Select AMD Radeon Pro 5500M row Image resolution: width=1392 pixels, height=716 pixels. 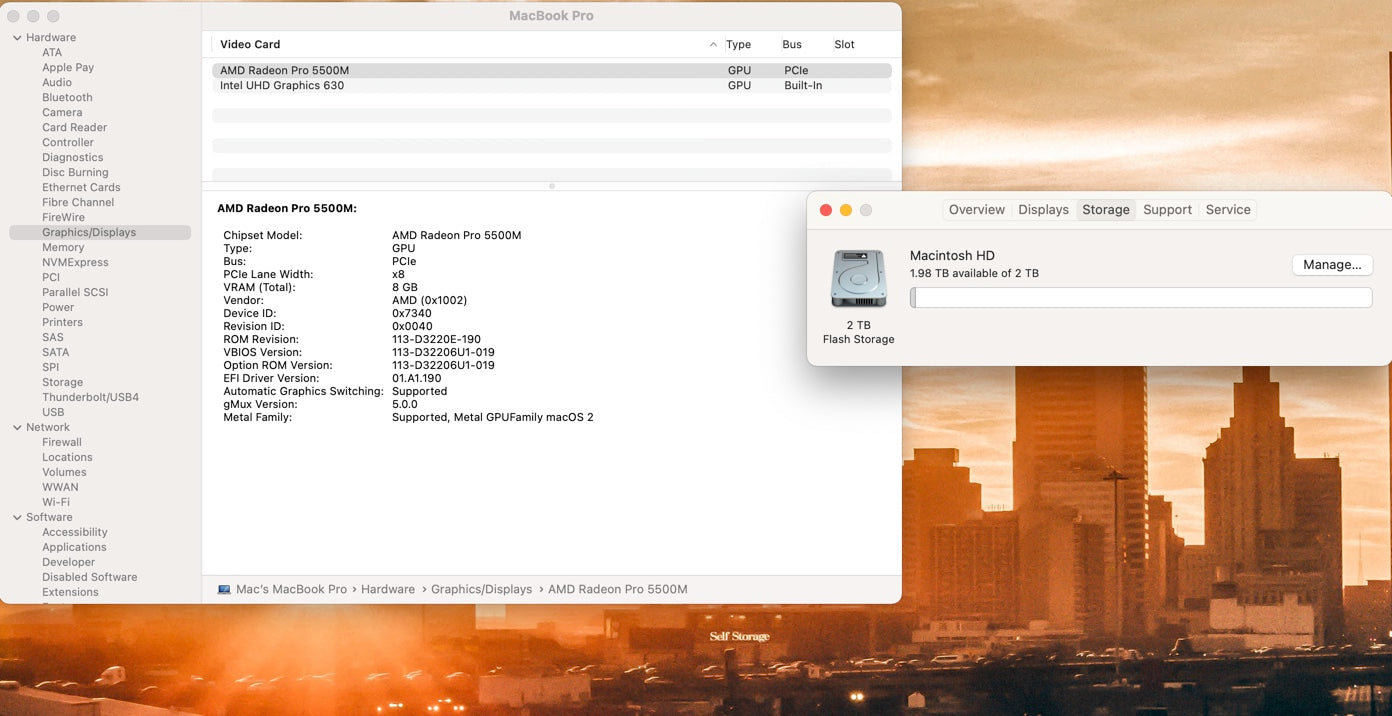click(285, 71)
